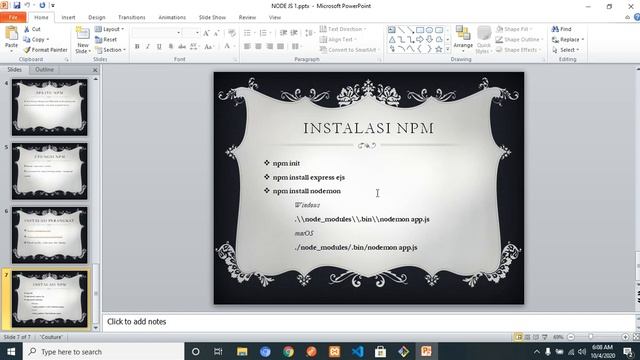The image size is (640, 360).
Task: Open the Layout dropdown
Action: 109,29
